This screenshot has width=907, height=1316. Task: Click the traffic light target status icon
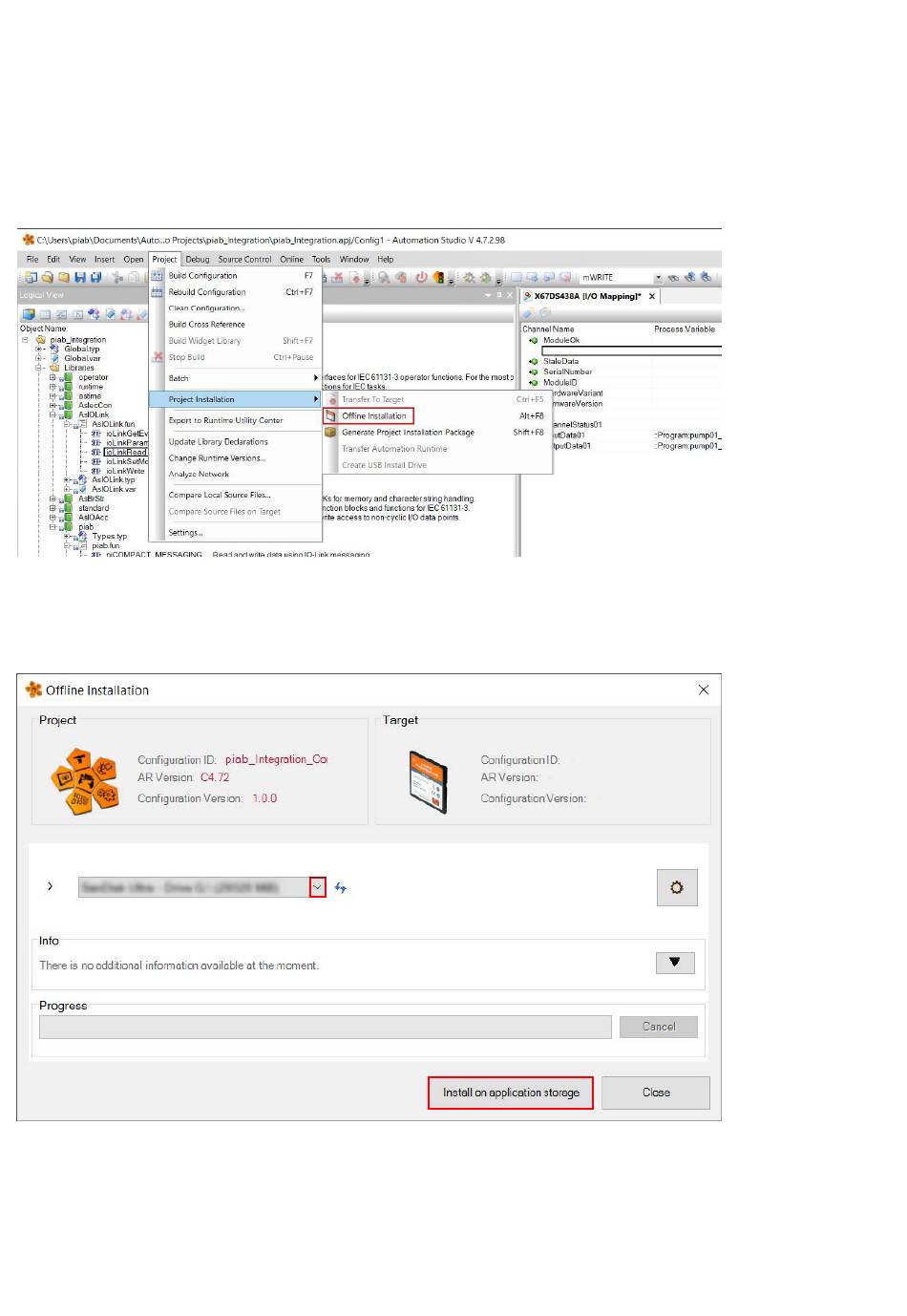(x=438, y=277)
